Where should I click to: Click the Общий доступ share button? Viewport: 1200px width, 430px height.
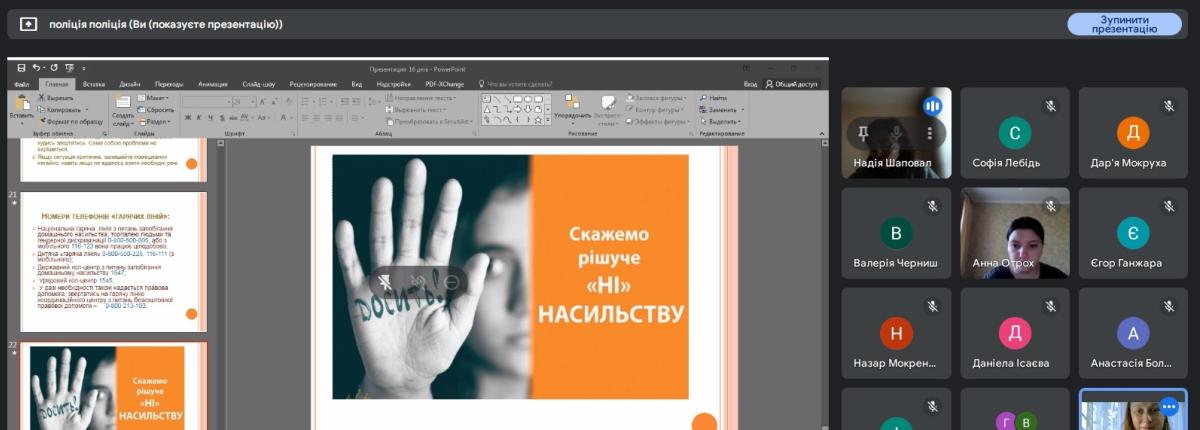click(792, 85)
